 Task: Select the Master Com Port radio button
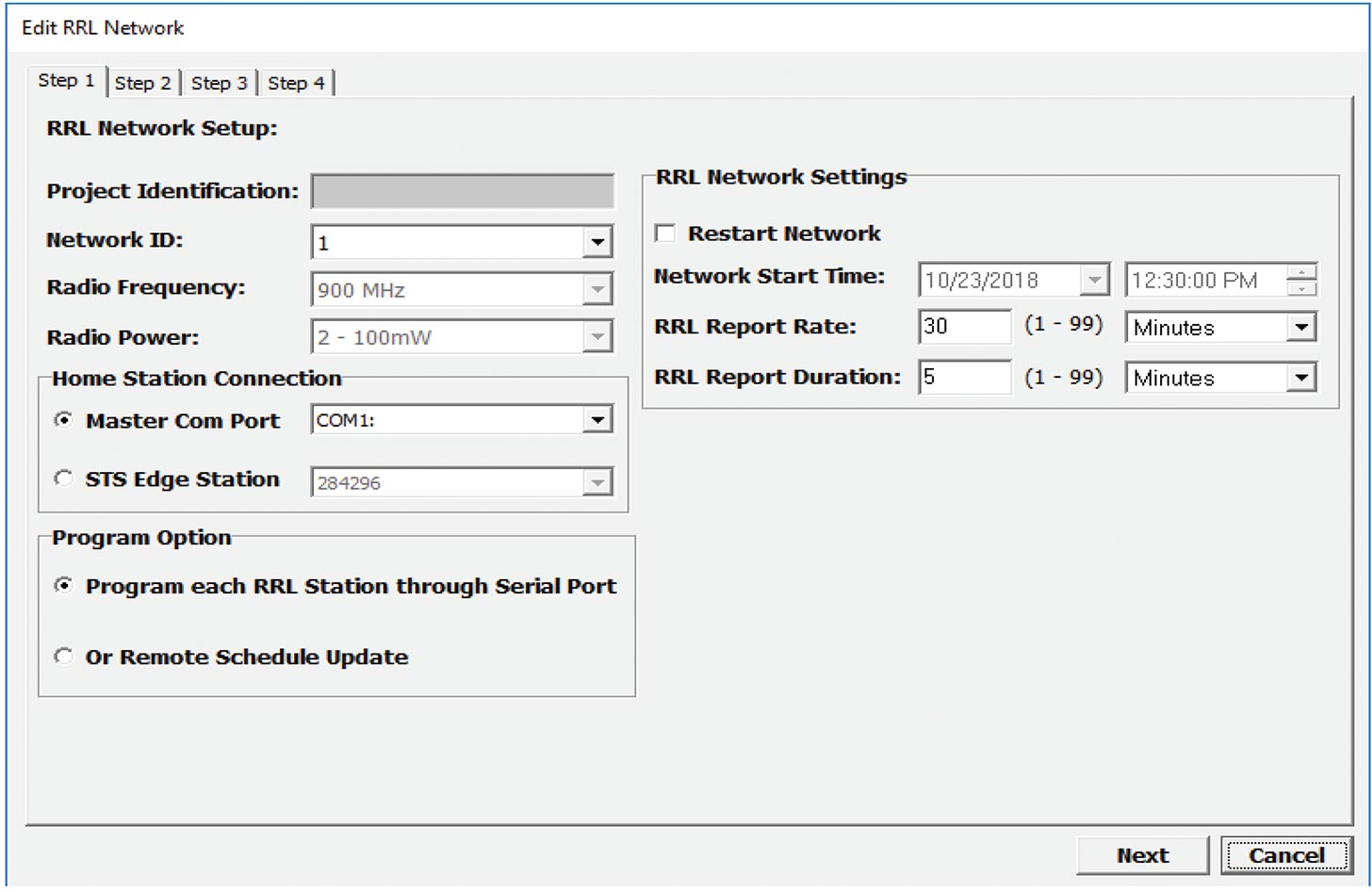[62, 421]
